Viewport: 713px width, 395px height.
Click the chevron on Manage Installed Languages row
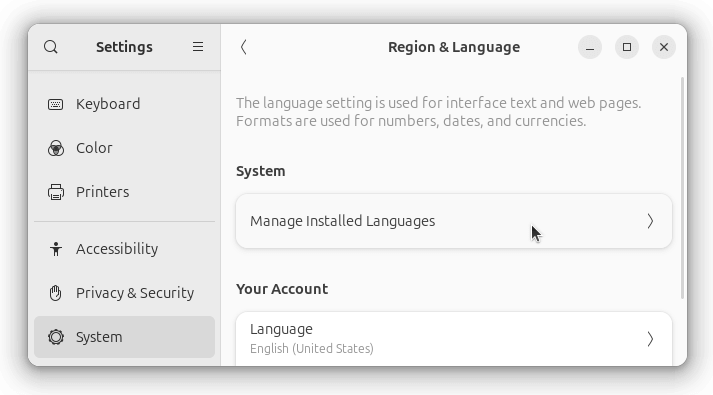click(650, 221)
